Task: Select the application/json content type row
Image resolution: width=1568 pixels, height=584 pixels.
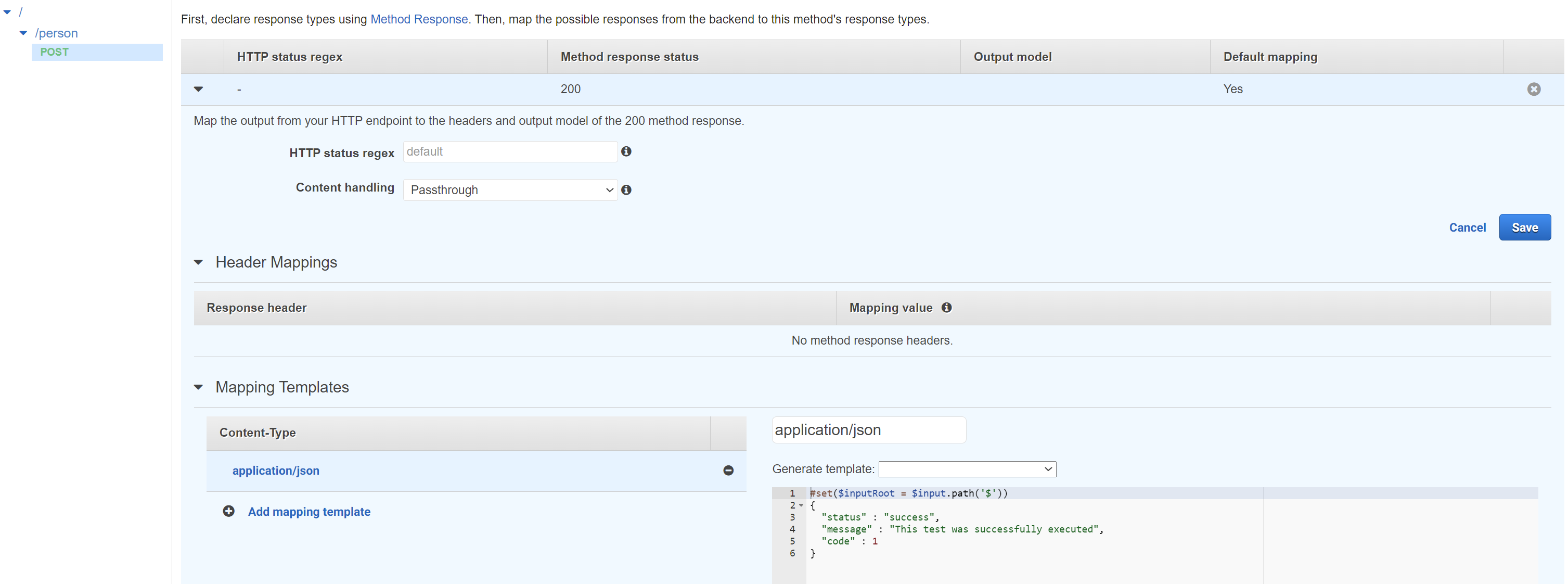Action: click(477, 472)
